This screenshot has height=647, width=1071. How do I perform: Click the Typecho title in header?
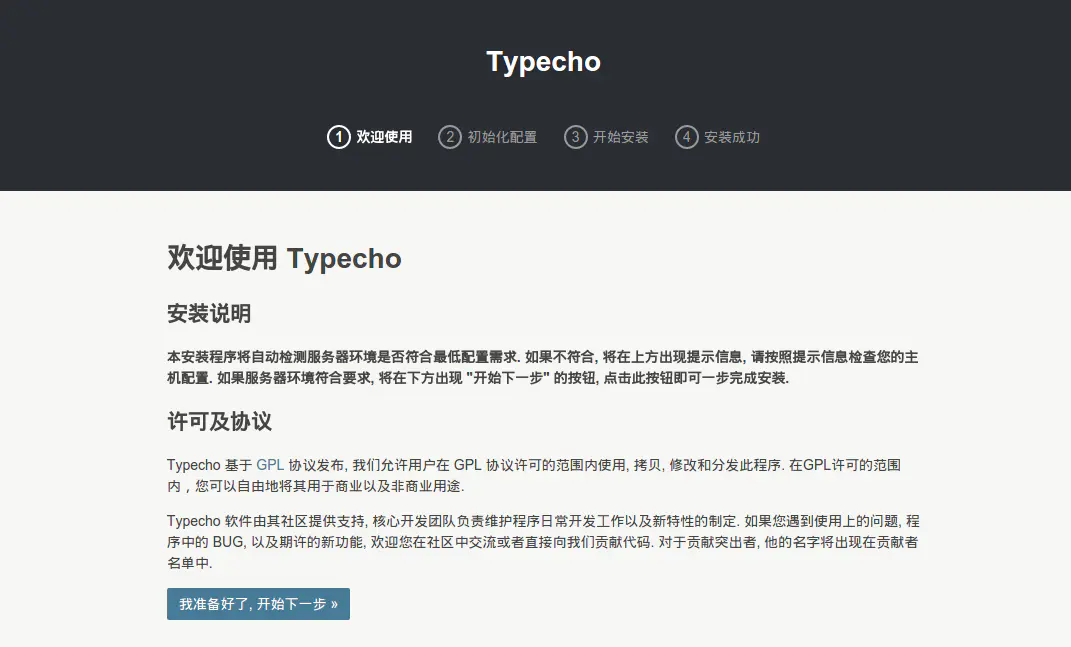coord(543,62)
